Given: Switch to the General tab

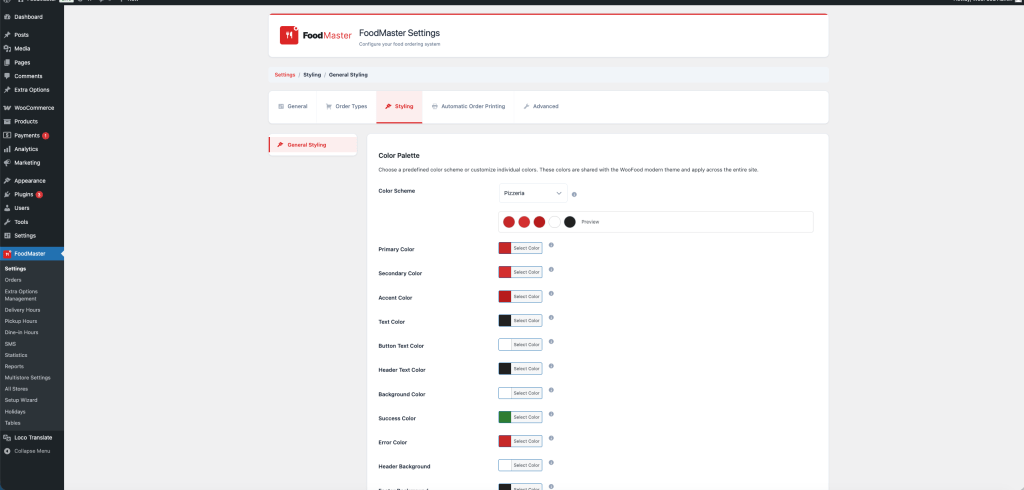Looking at the screenshot, I should [x=293, y=106].
